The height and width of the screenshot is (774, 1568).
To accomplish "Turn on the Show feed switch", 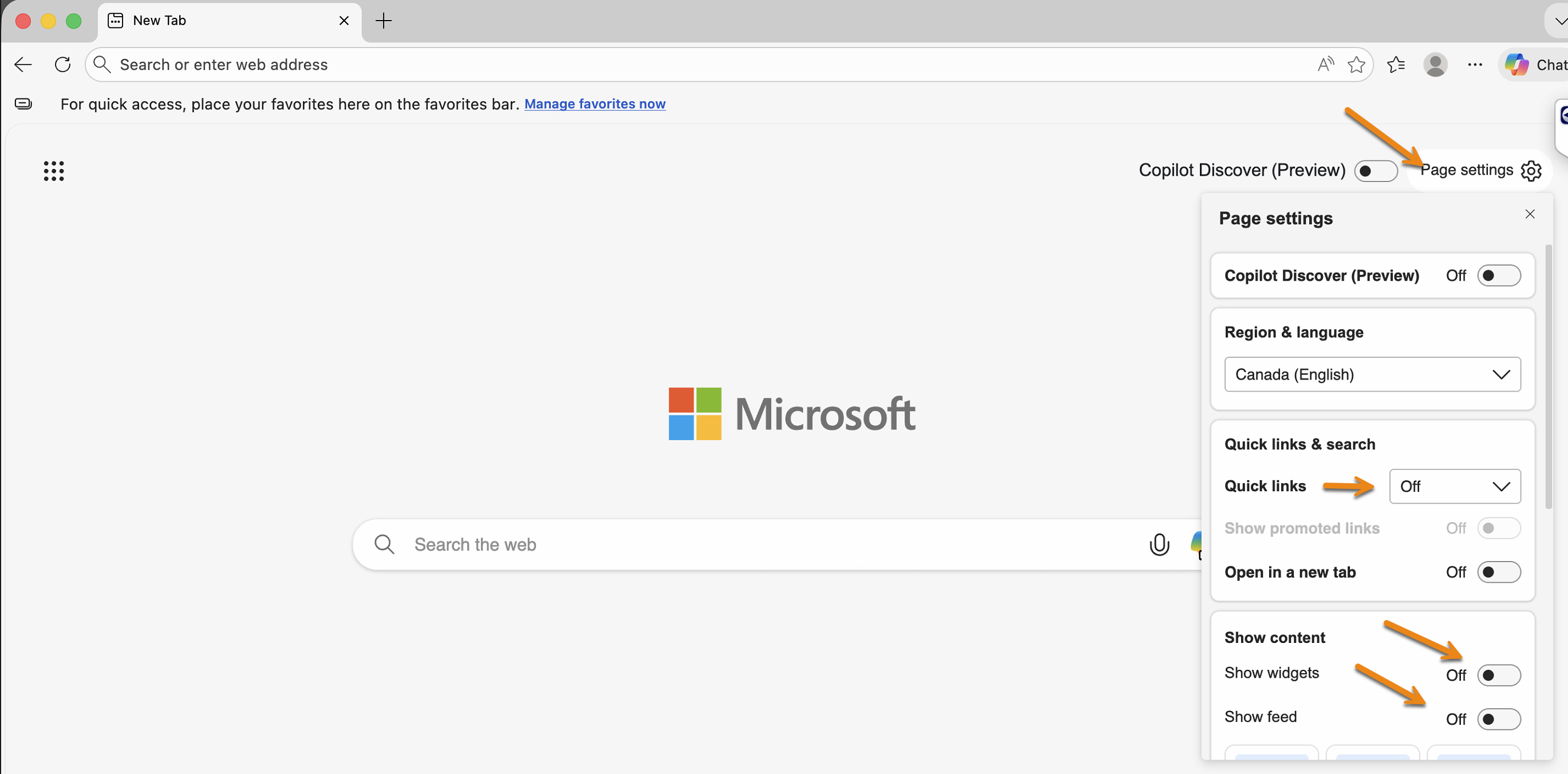I will [x=1499, y=718].
